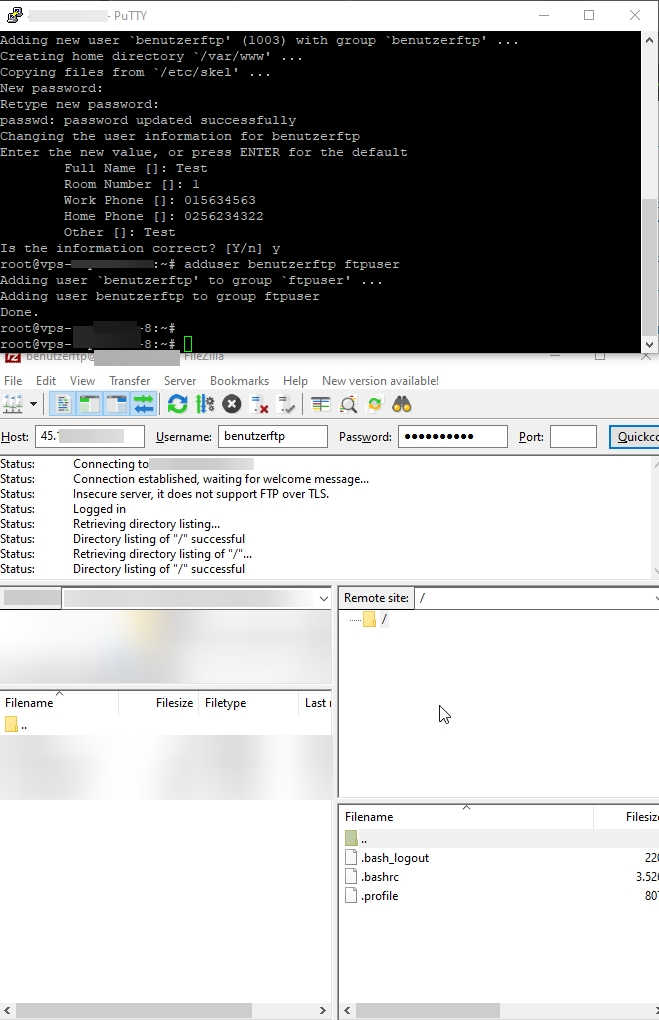The image size is (659, 1020).
Task: Click the reconnect to server icon
Action: 287,404
